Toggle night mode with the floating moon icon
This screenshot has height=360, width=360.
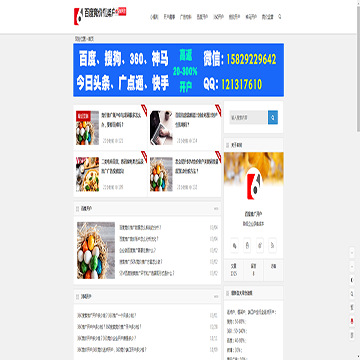(x=352, y=280)
